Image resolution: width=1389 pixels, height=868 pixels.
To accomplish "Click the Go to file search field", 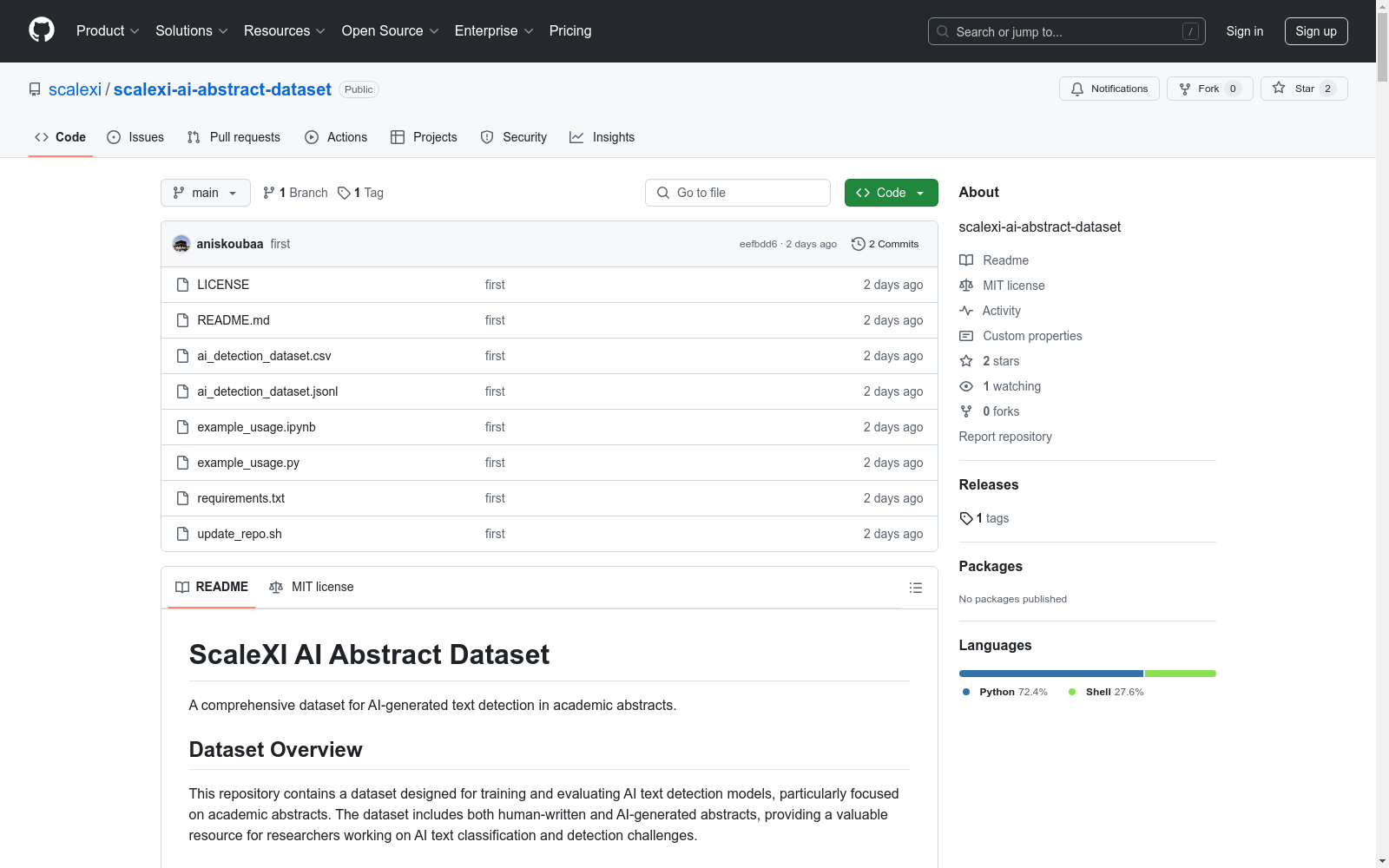I will click(x=738, y=193).
